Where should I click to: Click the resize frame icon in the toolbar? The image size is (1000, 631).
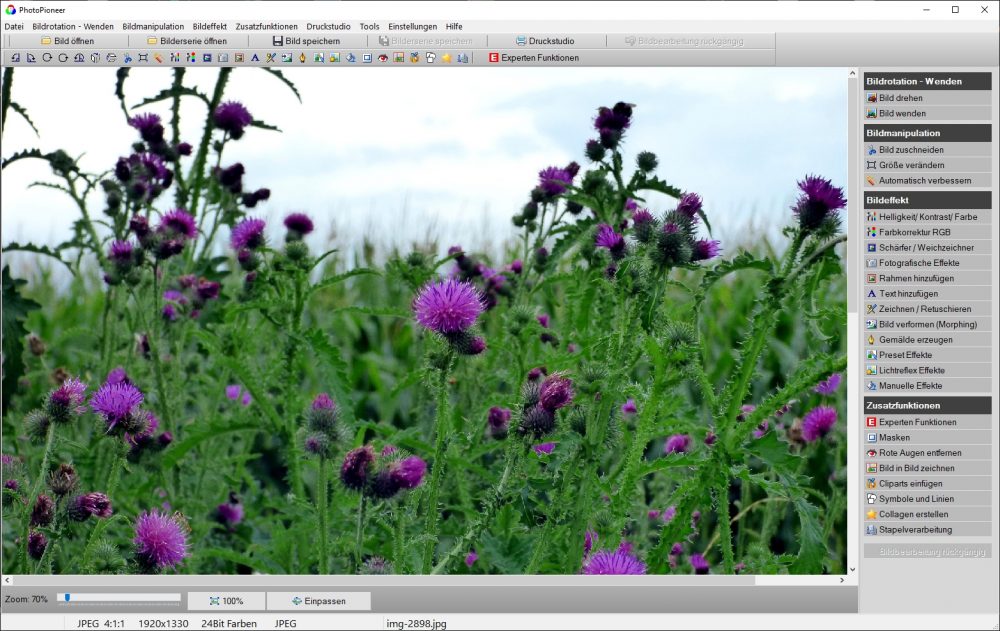(143, 58)
